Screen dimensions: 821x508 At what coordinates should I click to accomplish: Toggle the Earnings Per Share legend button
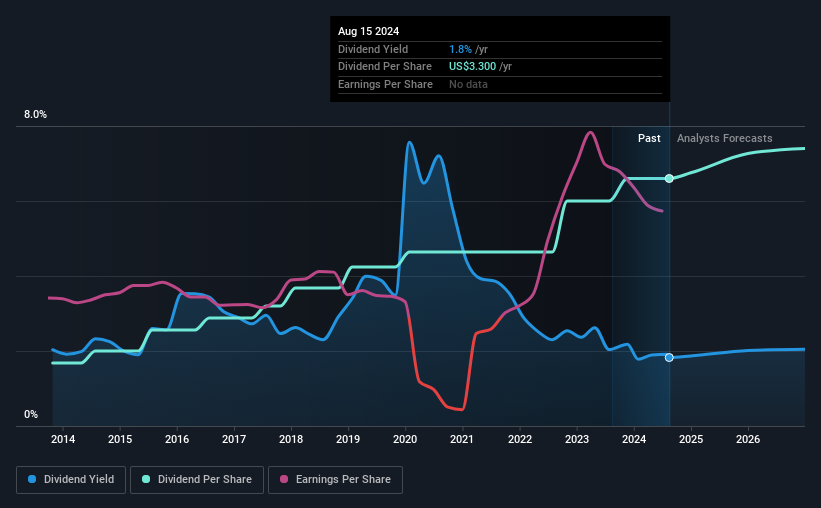[x=335, y=480]
